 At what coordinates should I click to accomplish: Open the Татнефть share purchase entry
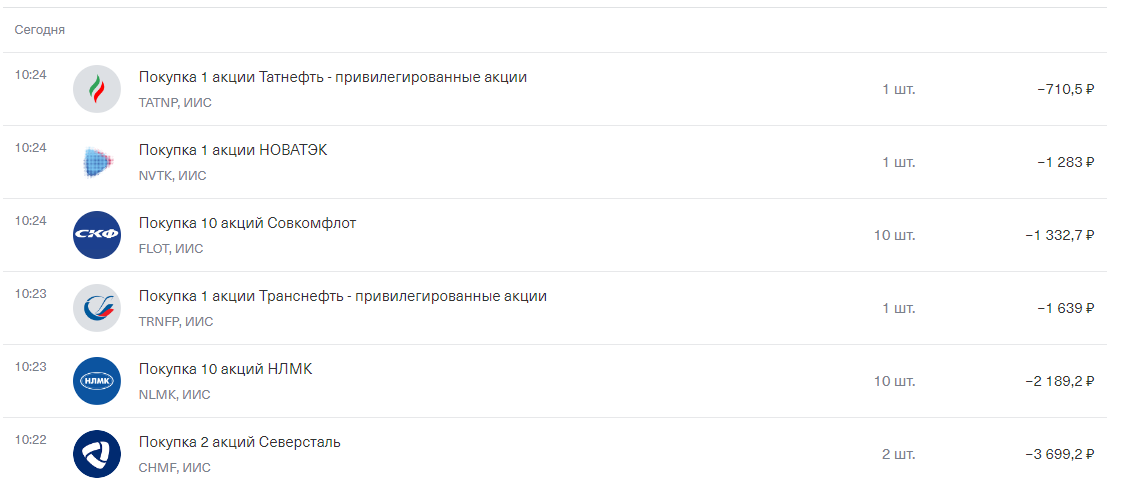point(333,77)
